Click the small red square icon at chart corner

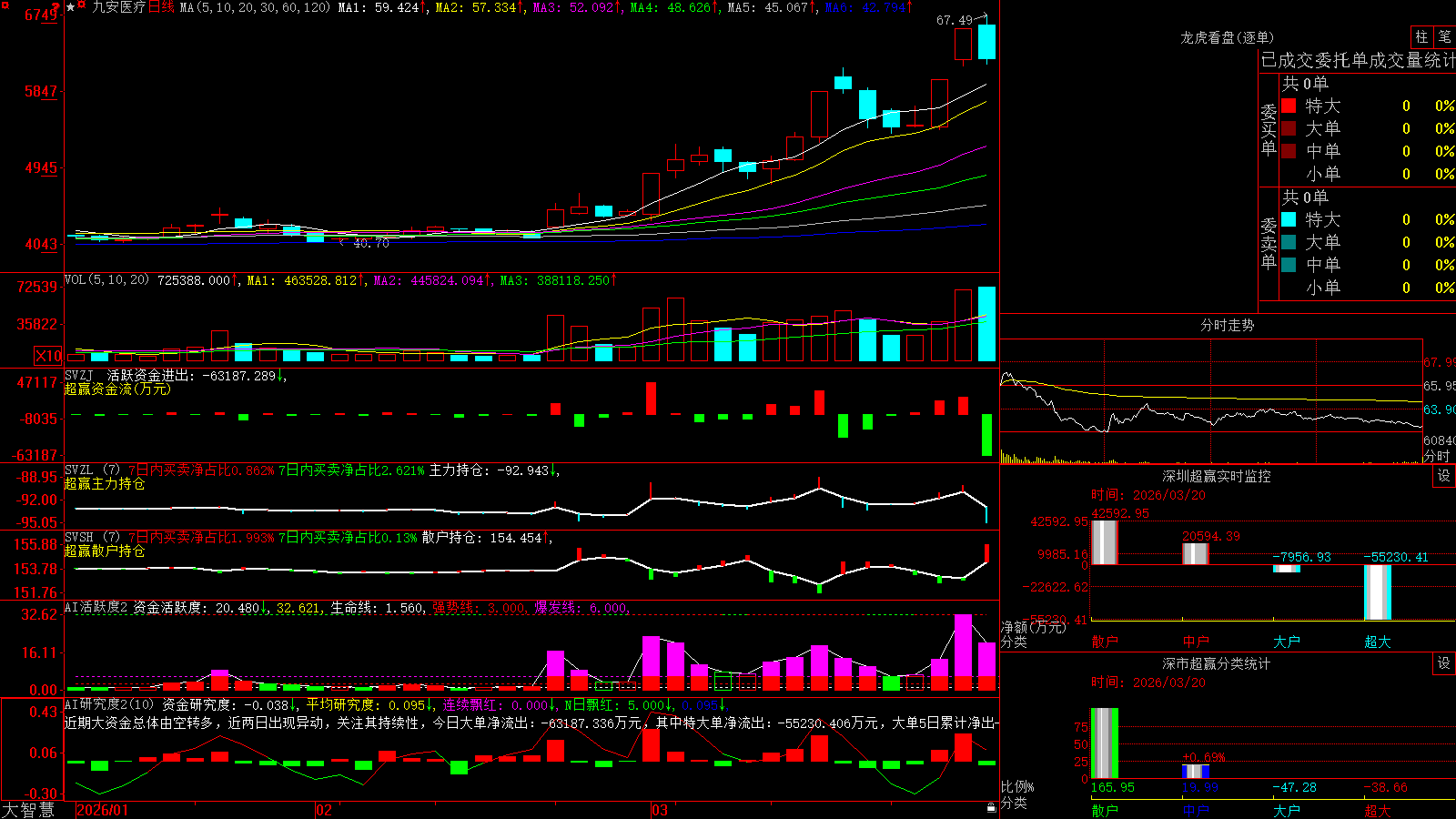tap(5, 5)
